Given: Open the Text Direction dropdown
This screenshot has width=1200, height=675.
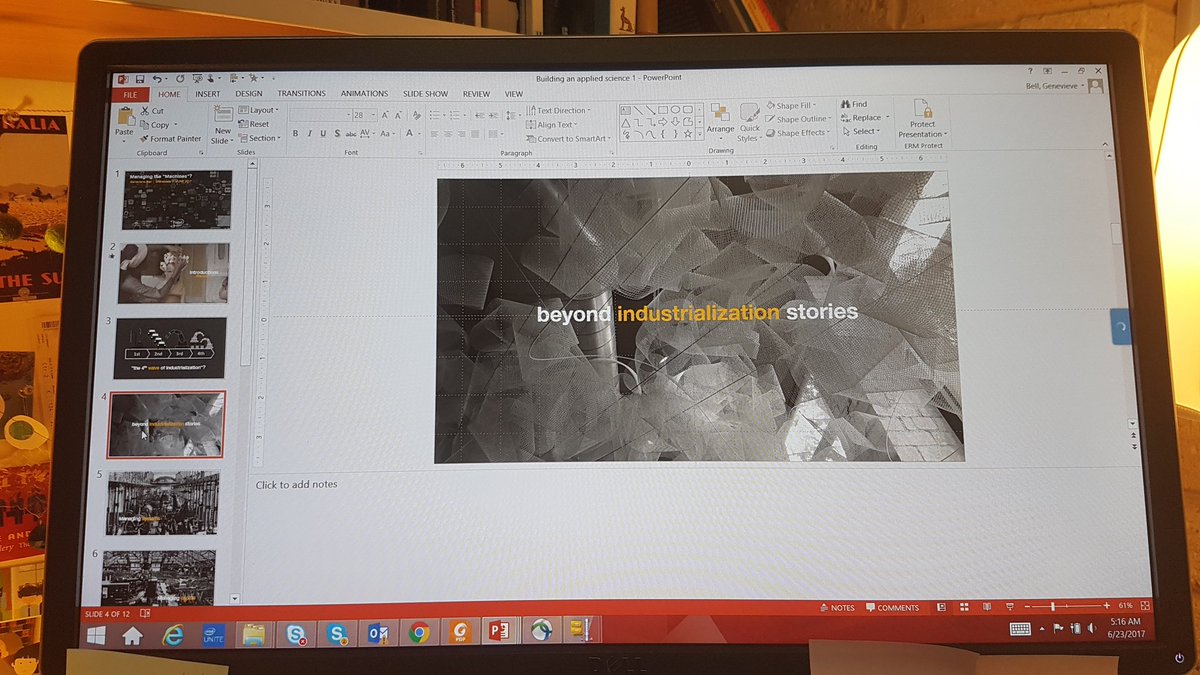Looking at the screenshot, I should [x=559, y=110].
